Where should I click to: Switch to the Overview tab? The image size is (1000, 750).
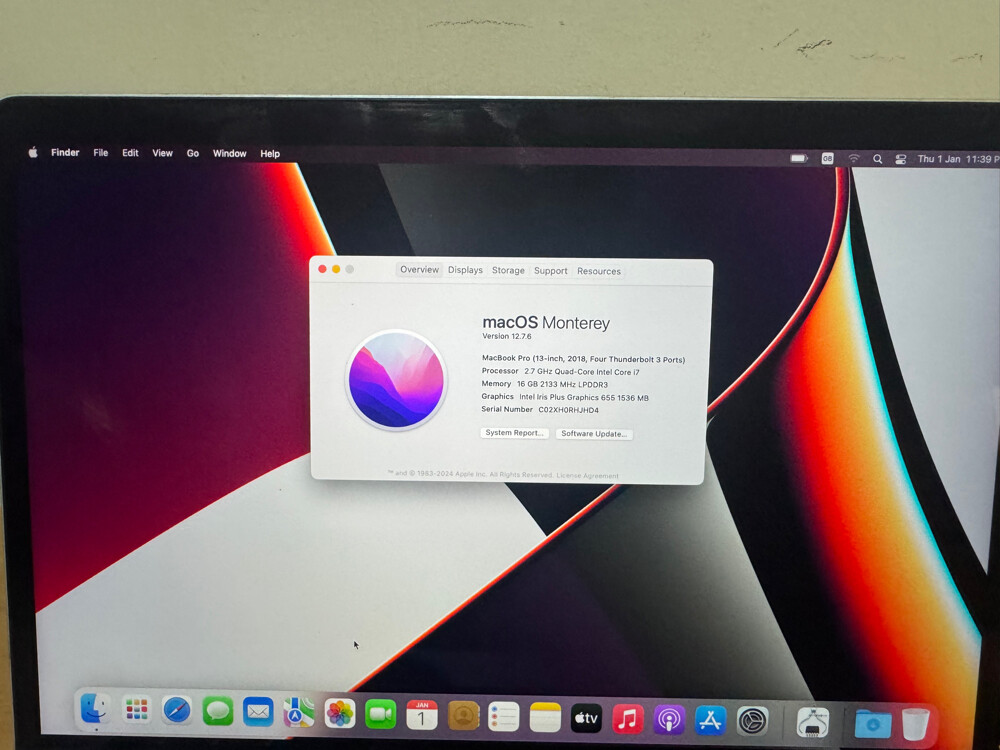(420, 270)
